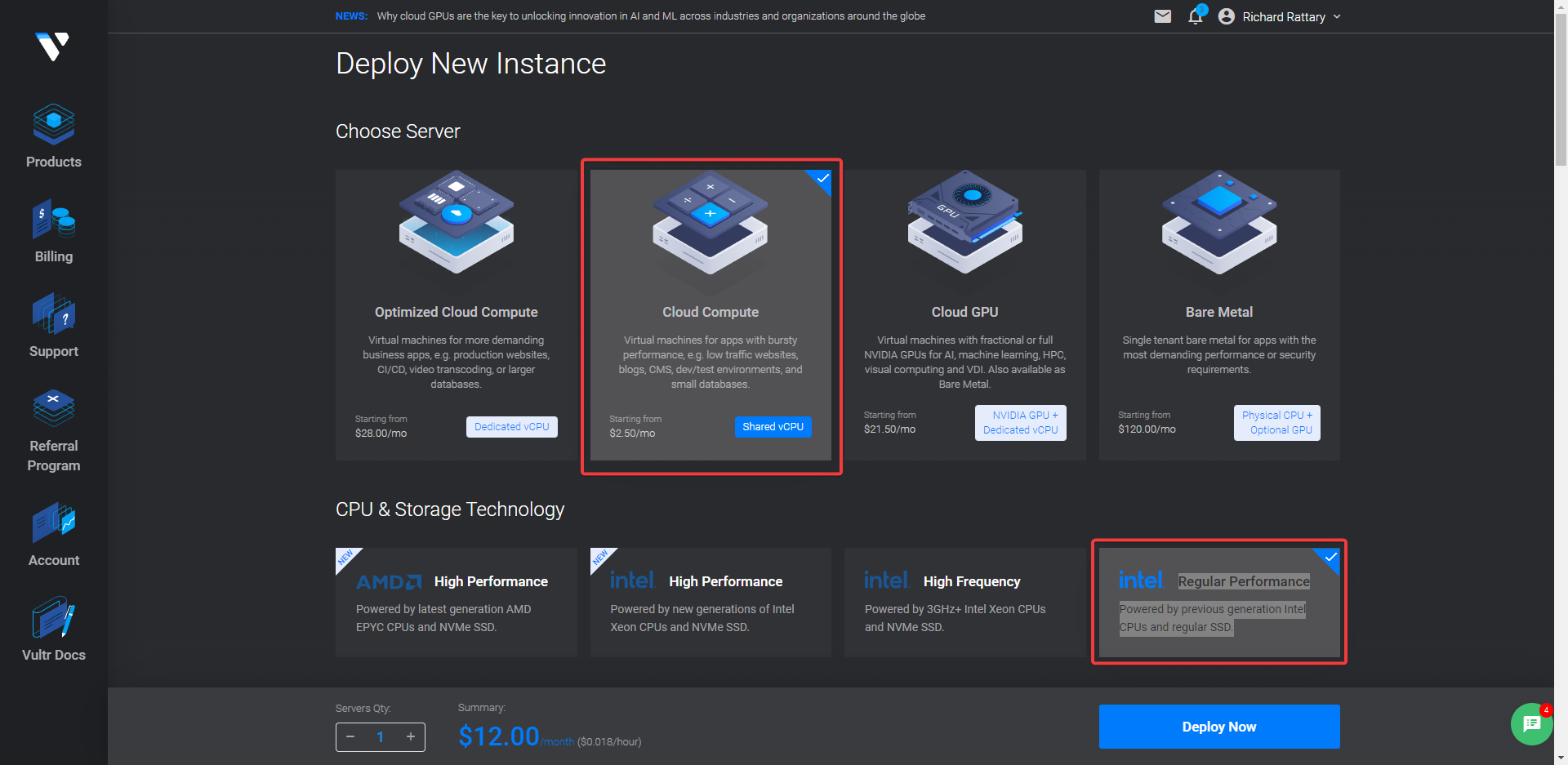Select Optimized Cloud Compute server option
This screenshot has height=765, width=1568.
pyautogui.click(x=457, y=315)
